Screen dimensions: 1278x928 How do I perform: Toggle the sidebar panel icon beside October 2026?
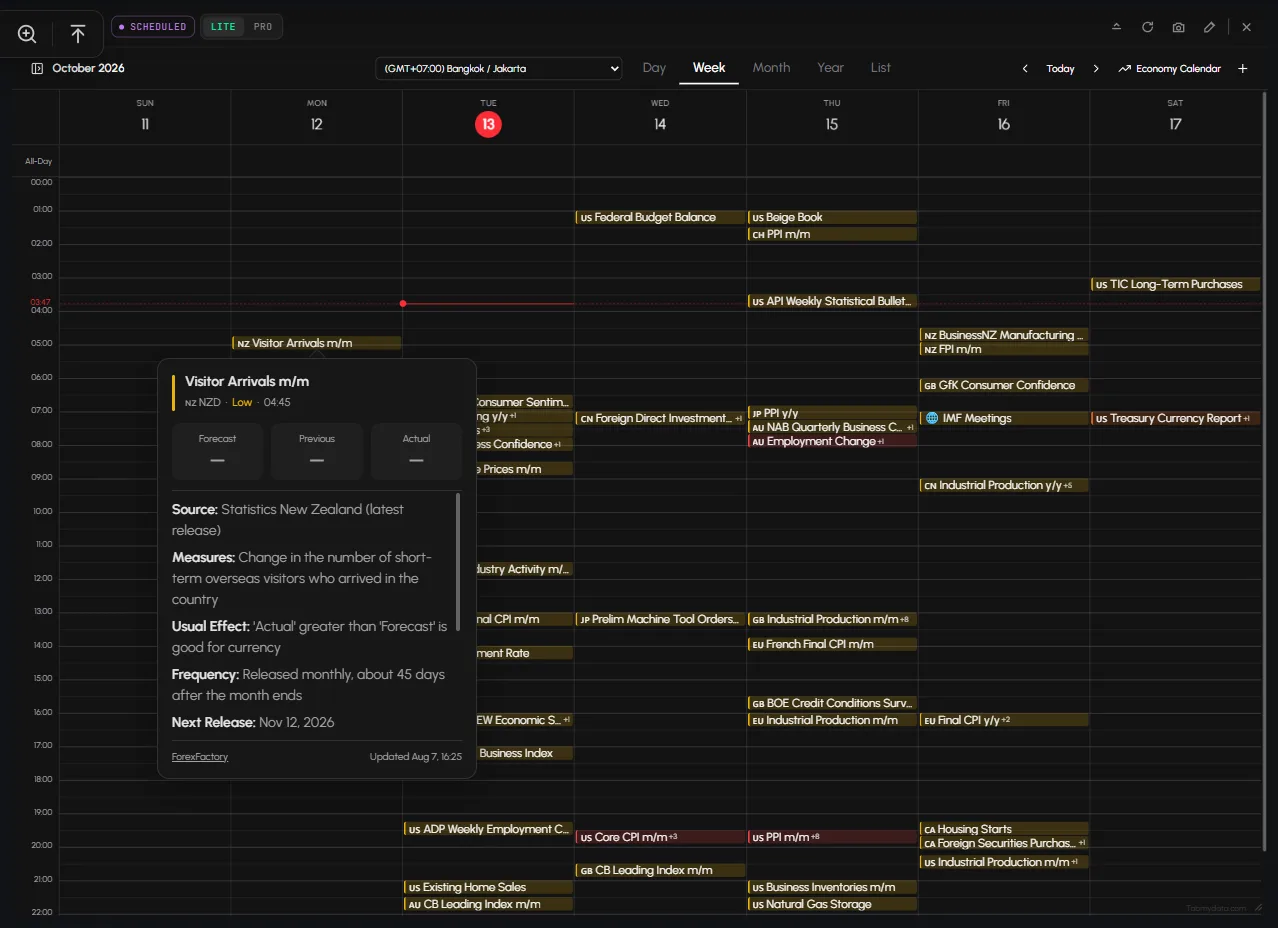pyautogui.click(x=37, y=68)
